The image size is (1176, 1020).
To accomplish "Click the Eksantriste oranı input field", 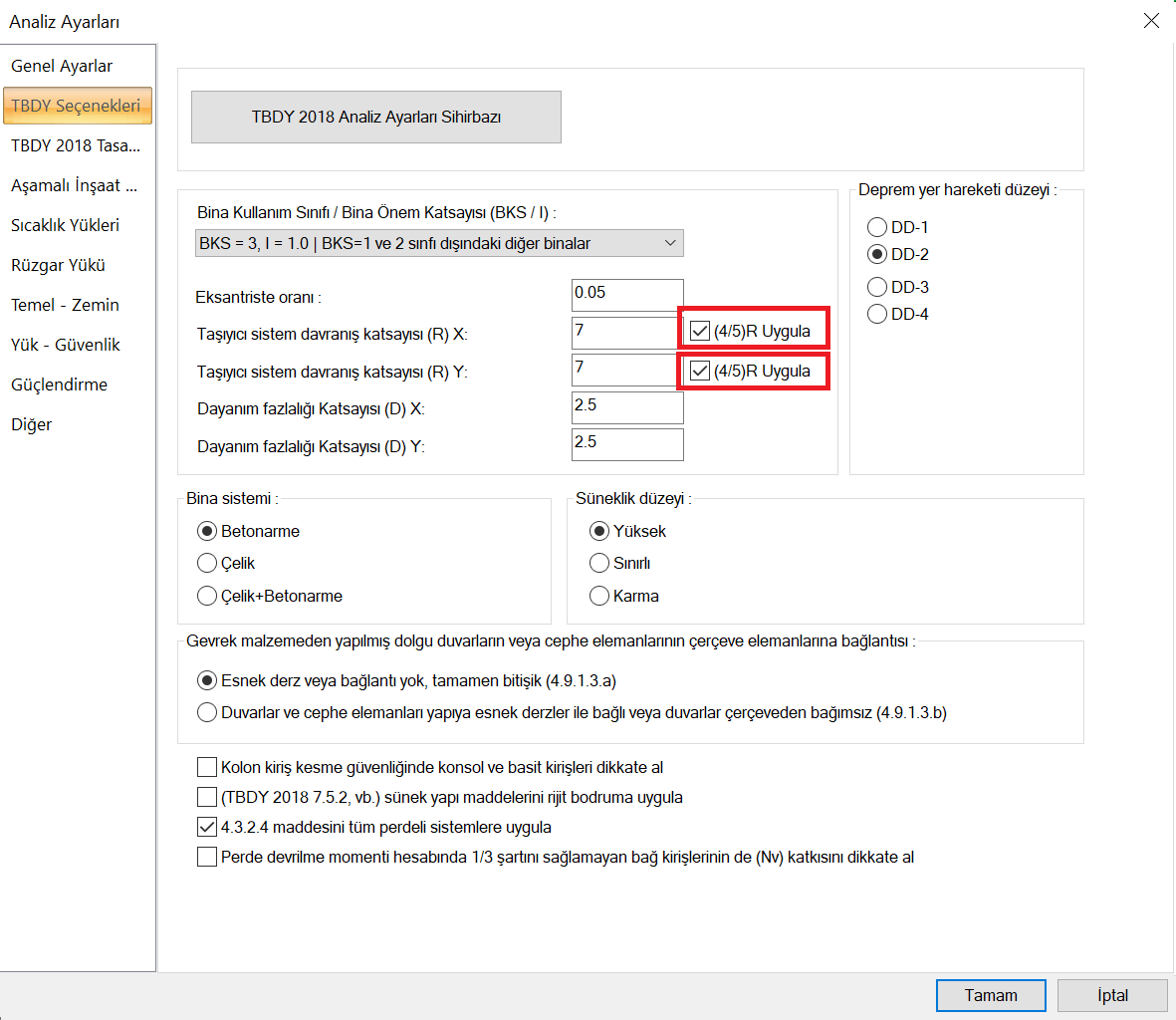I will click(627, 295).
